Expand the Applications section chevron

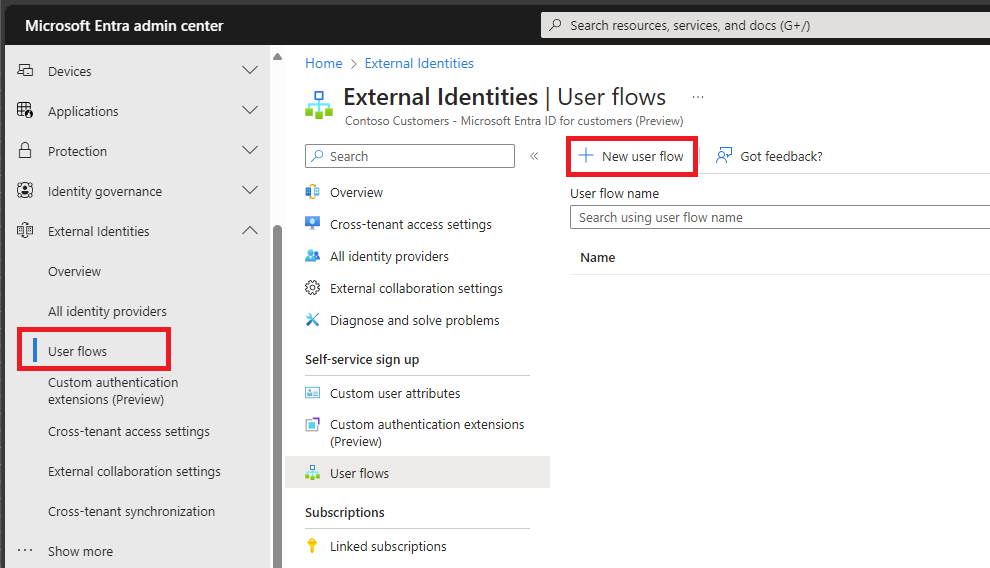pos(250,111)
